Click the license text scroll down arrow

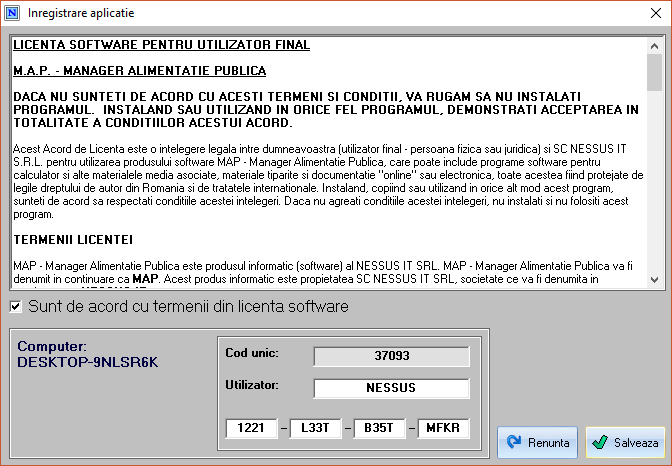pos(654,280)
